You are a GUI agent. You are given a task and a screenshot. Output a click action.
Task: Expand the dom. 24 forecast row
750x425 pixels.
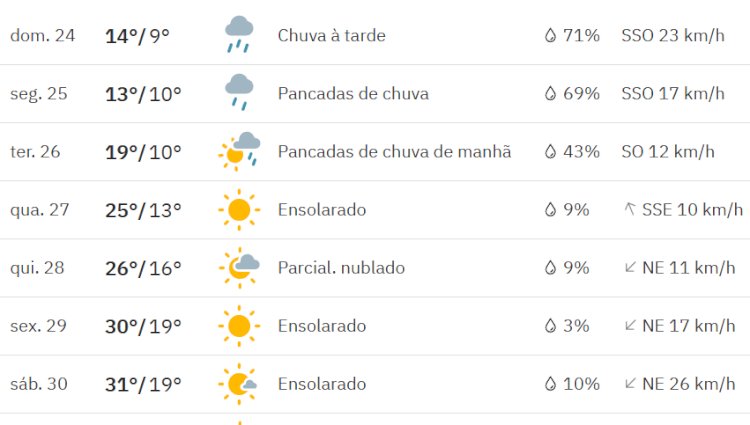42,36
